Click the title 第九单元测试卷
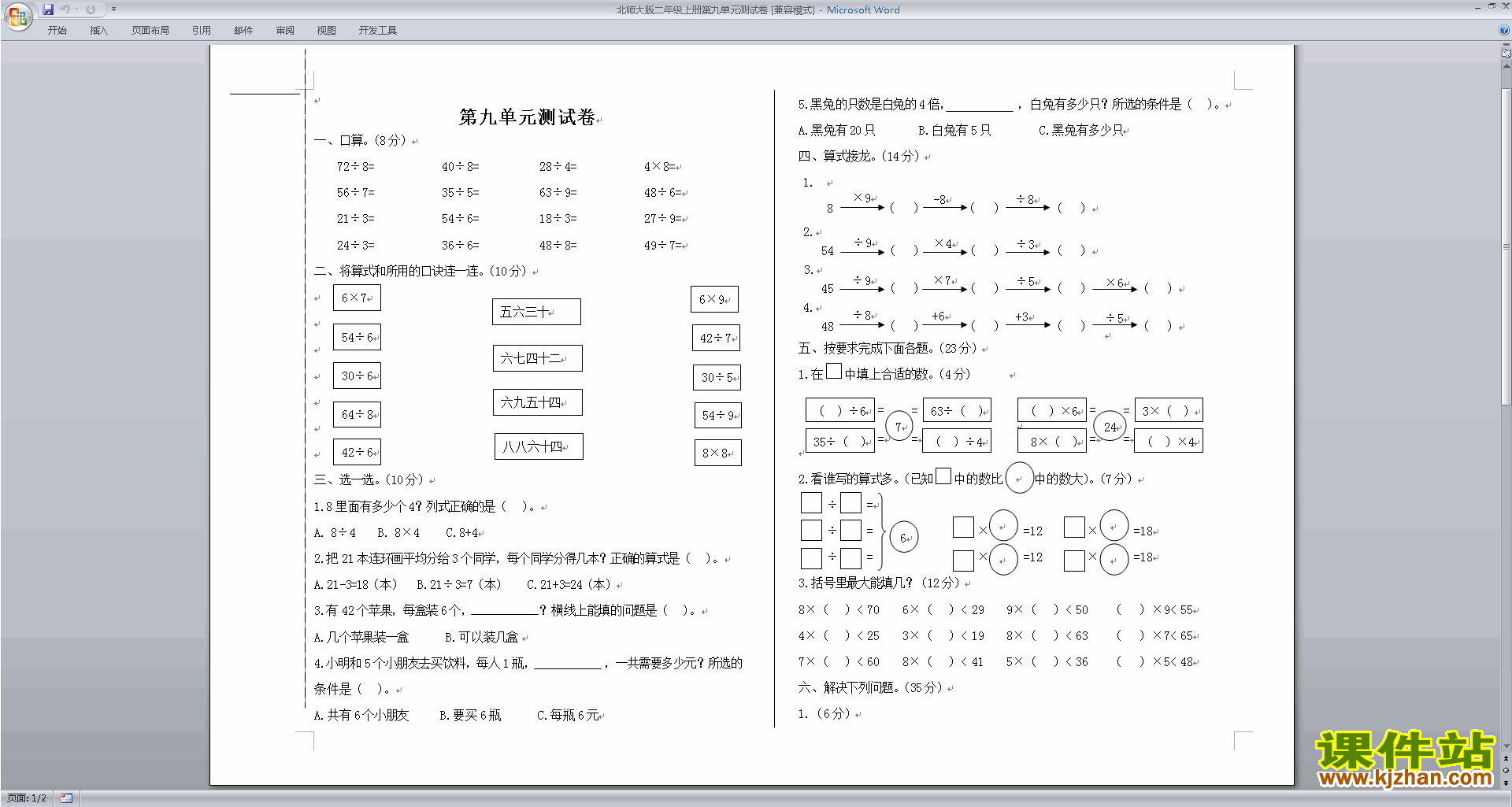Viewport: 1512px width, 807px height. pyautogui.click(x=527, y=117)
